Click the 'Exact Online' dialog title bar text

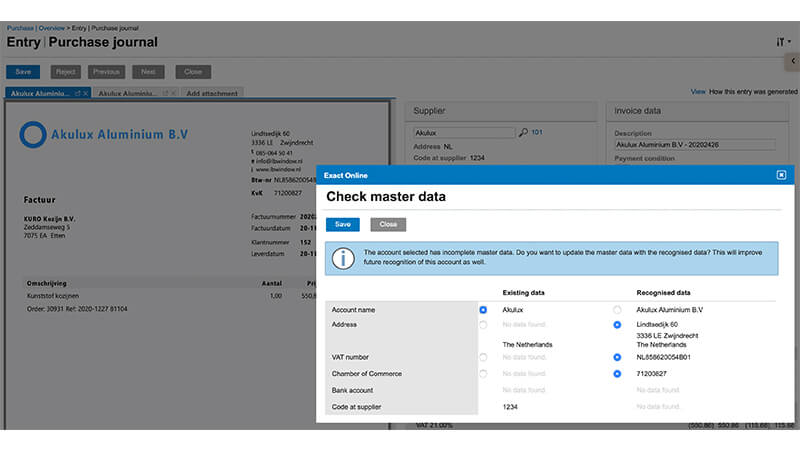[x=345, y=176]
